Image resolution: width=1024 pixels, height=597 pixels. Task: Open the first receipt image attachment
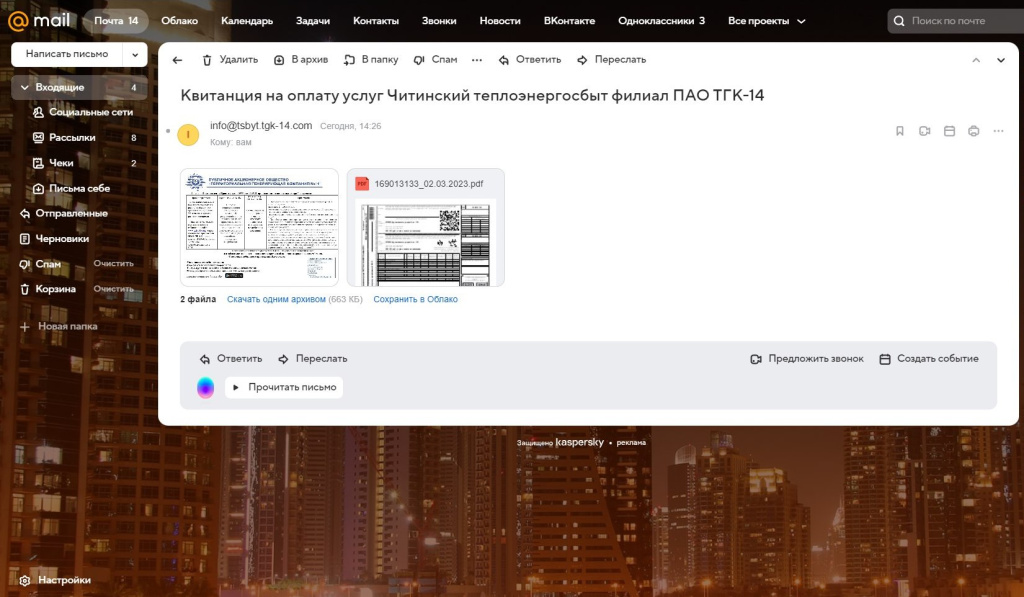pyautogui.click(x=259, y=227)
